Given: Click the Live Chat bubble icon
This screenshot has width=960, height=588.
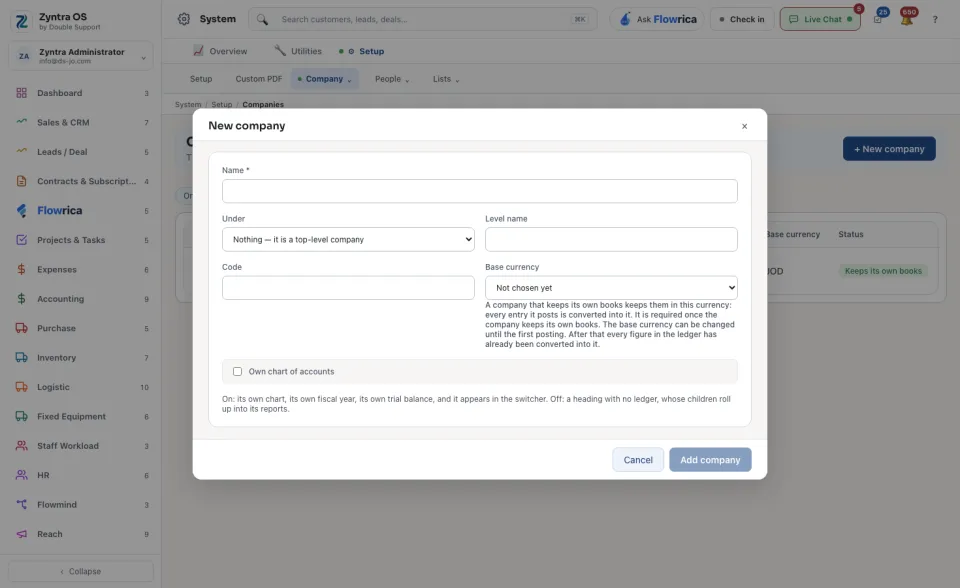Looking at the screenshot, I should (793, 20).
